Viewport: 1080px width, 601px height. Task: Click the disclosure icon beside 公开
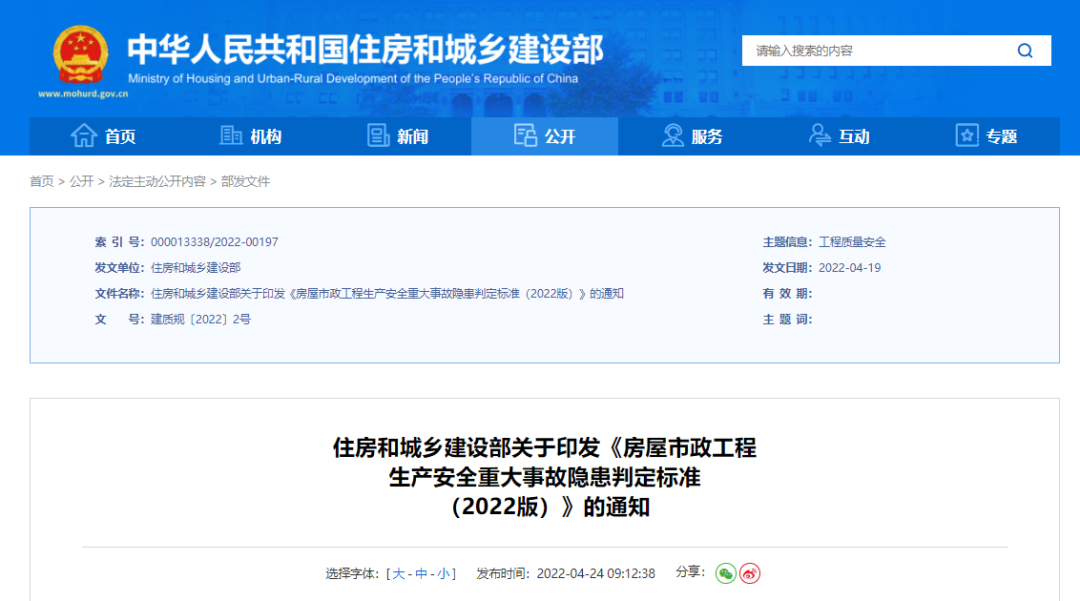[526, 135]
